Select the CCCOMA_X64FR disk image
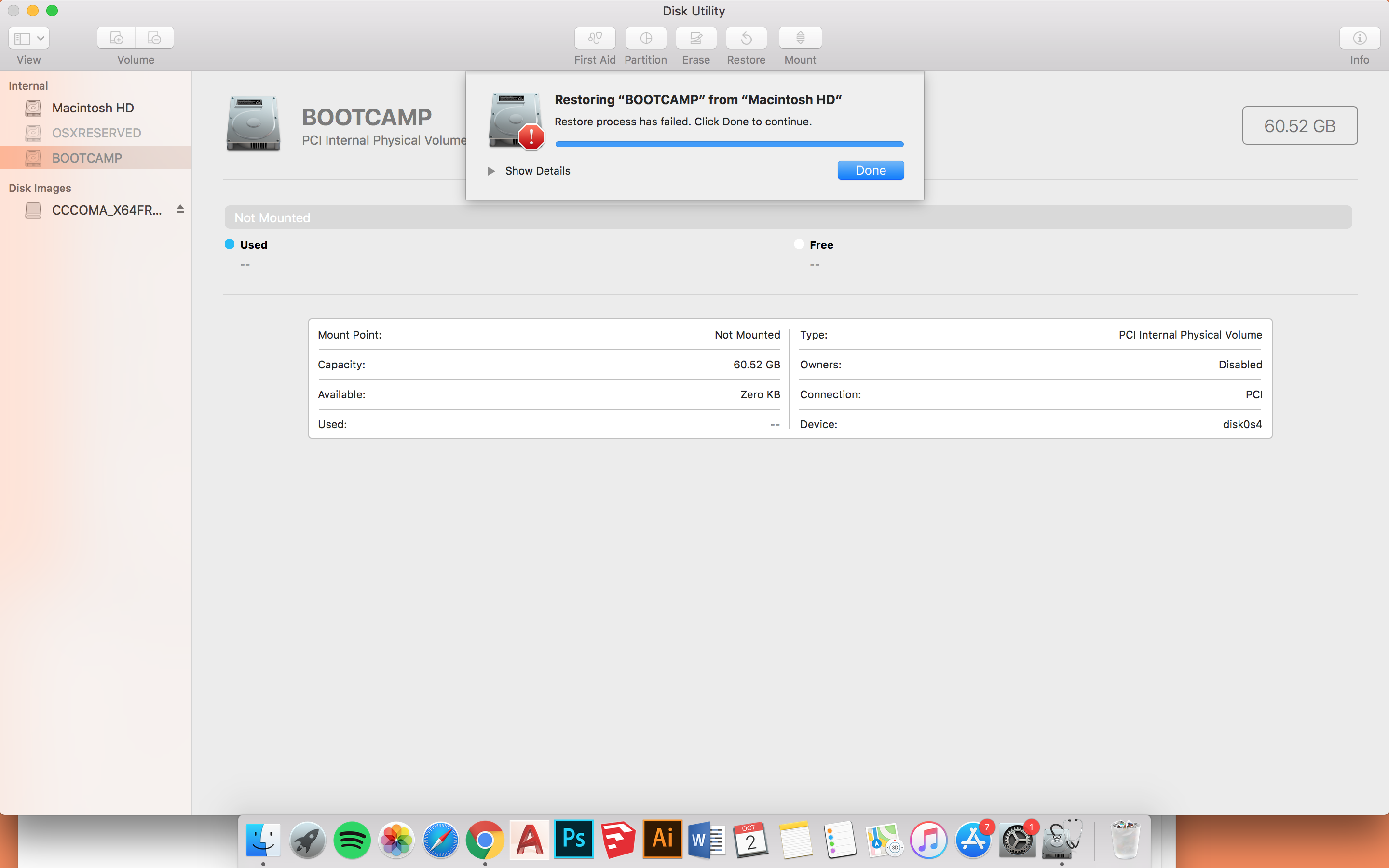Screen dimensions: 1389x868 pyautogui.click(x=107, y=210)
